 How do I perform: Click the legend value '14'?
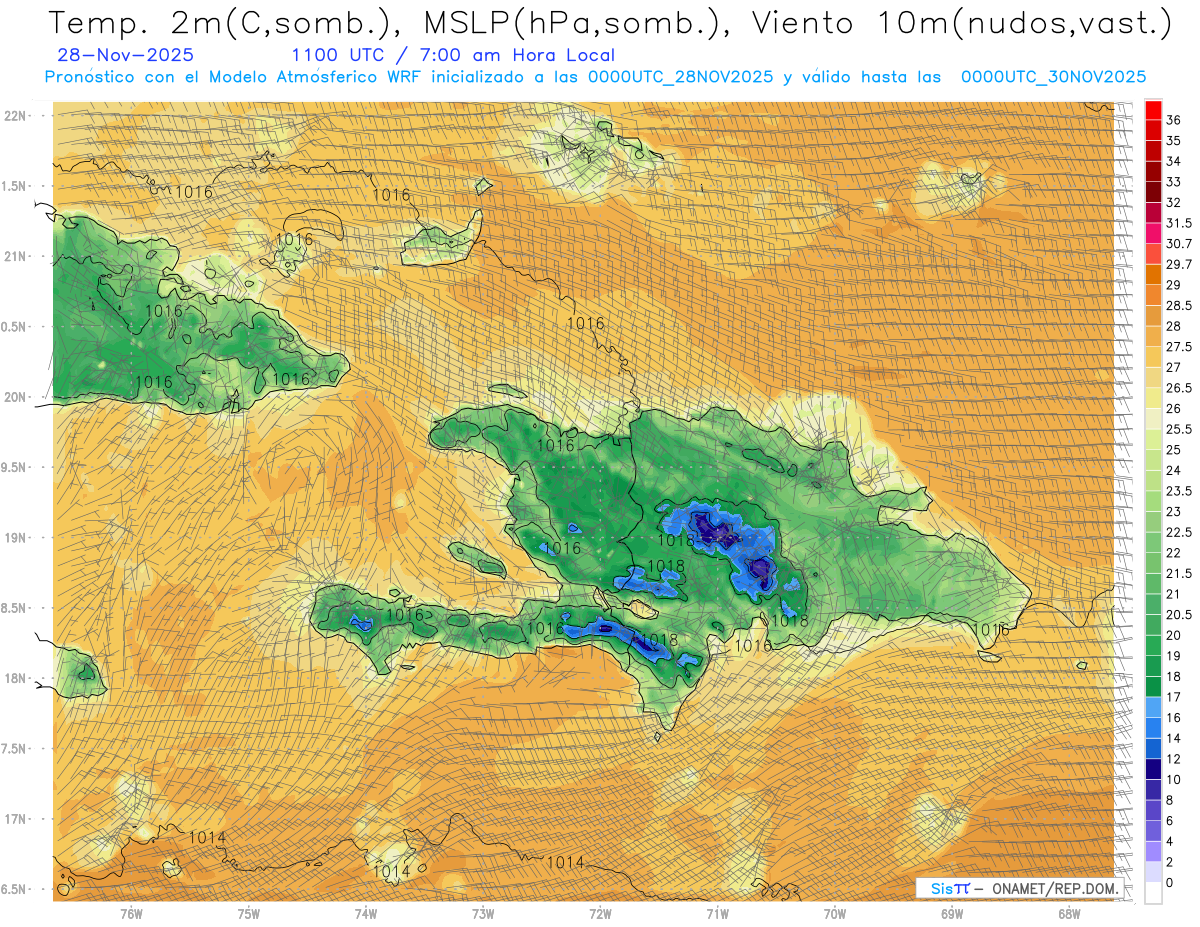[x=1174, y=739]
